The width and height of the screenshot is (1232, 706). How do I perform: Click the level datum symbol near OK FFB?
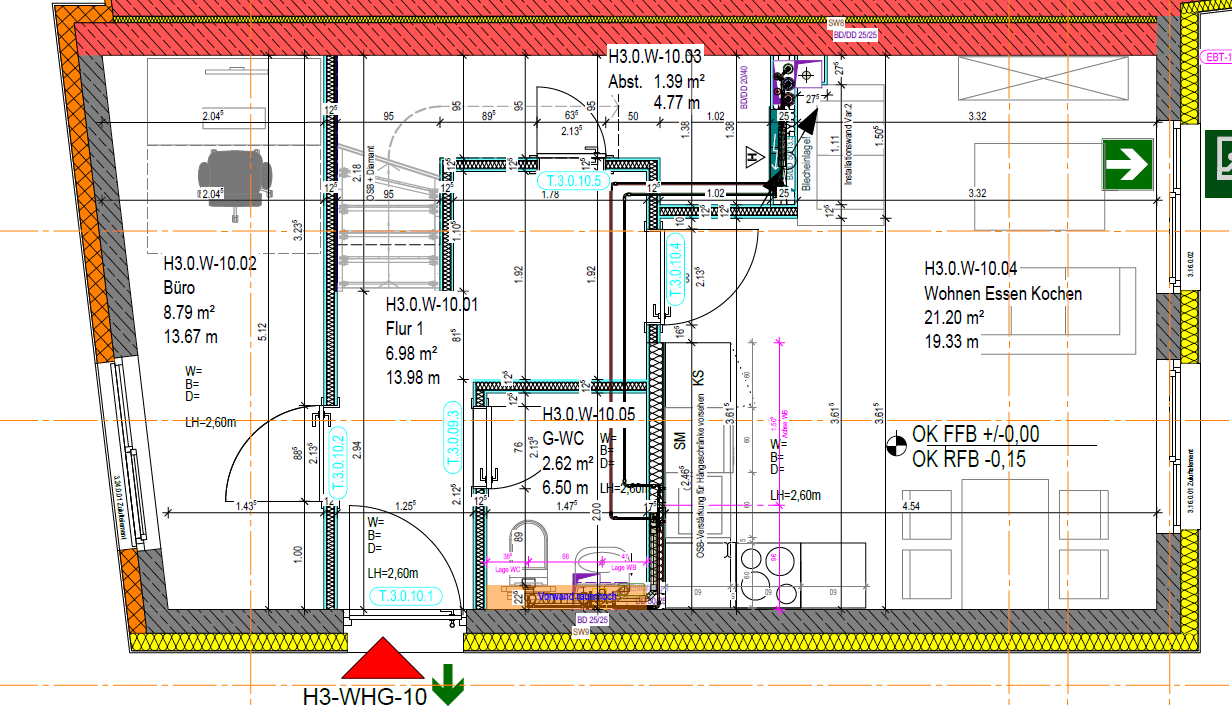(x=898, y=443)
